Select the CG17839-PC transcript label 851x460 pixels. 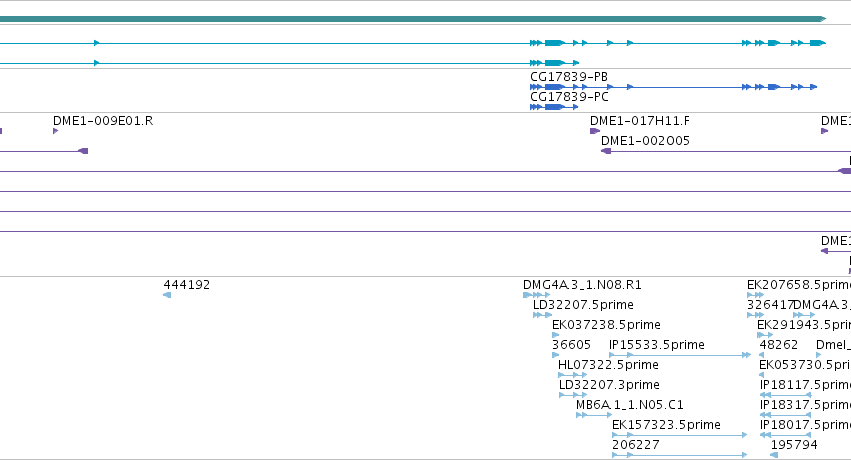pyautogui.click(x=569, y=97)
